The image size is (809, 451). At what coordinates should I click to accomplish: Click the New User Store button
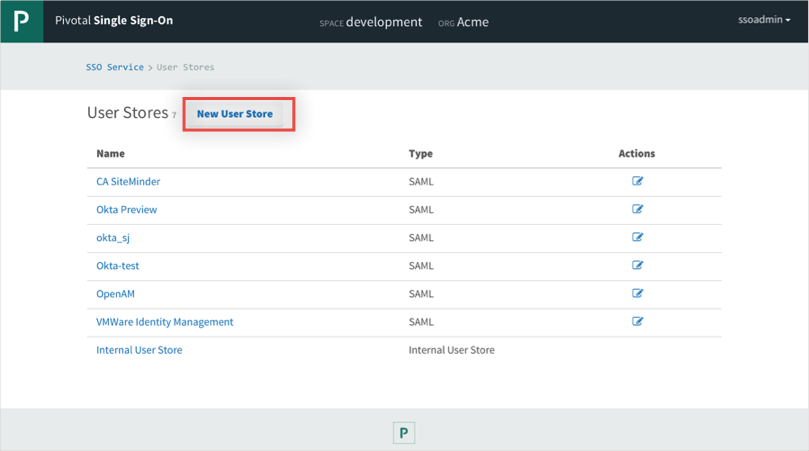coord(235,114)
